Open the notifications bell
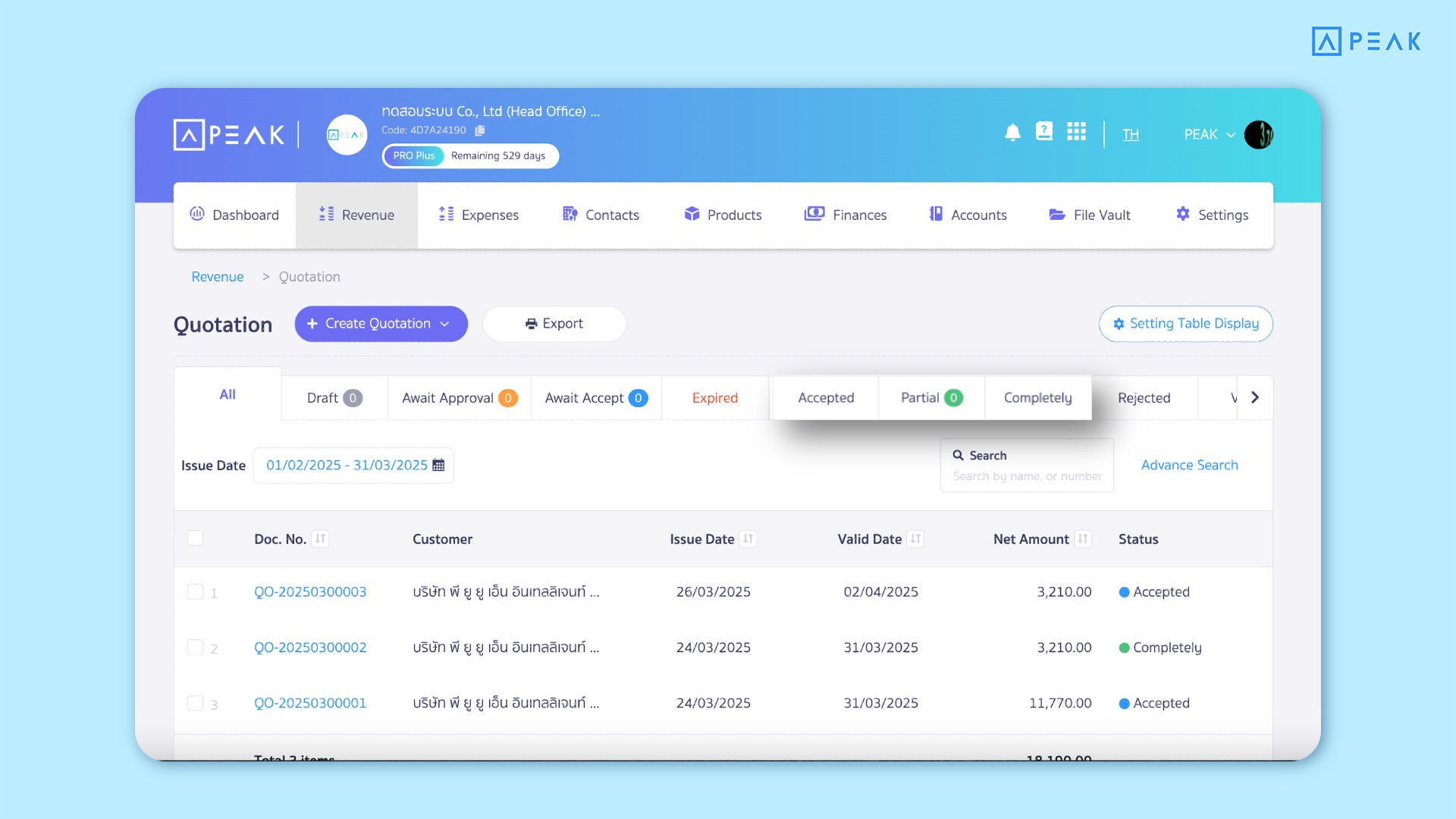This screenshot has width=1456, height=819. [1012, 133]
